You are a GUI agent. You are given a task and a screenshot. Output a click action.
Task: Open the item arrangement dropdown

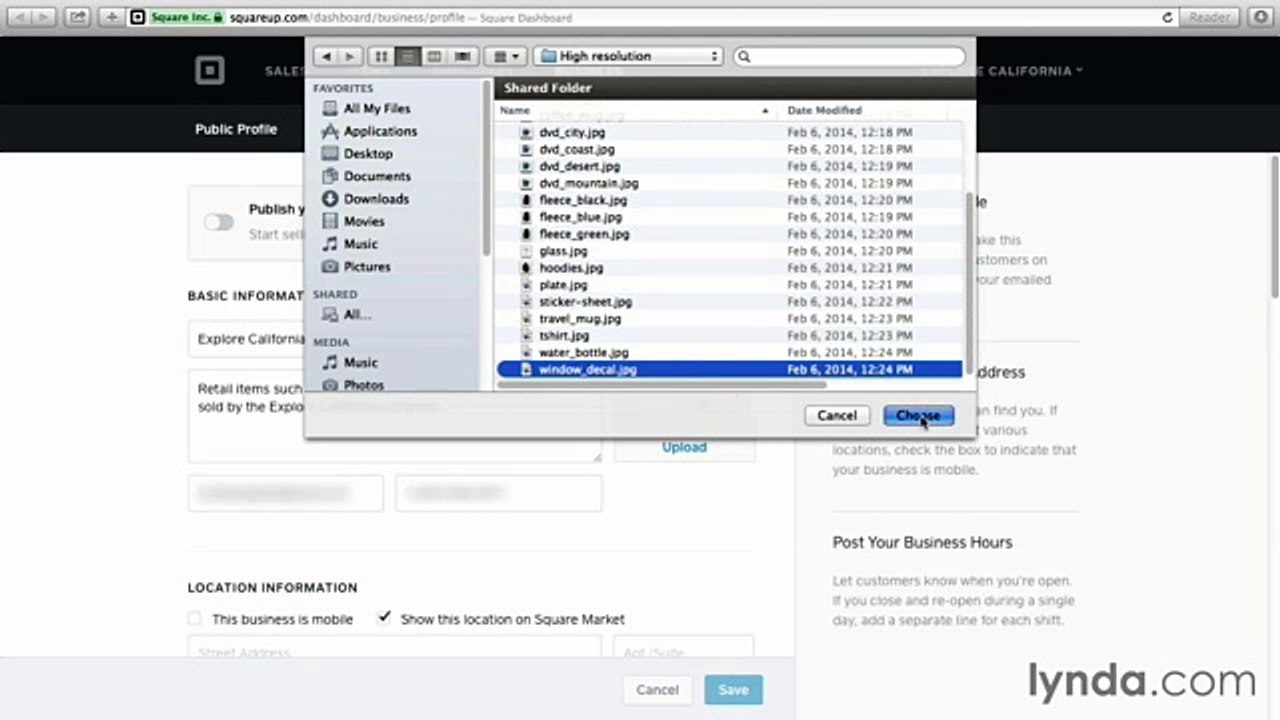point(508,57)
